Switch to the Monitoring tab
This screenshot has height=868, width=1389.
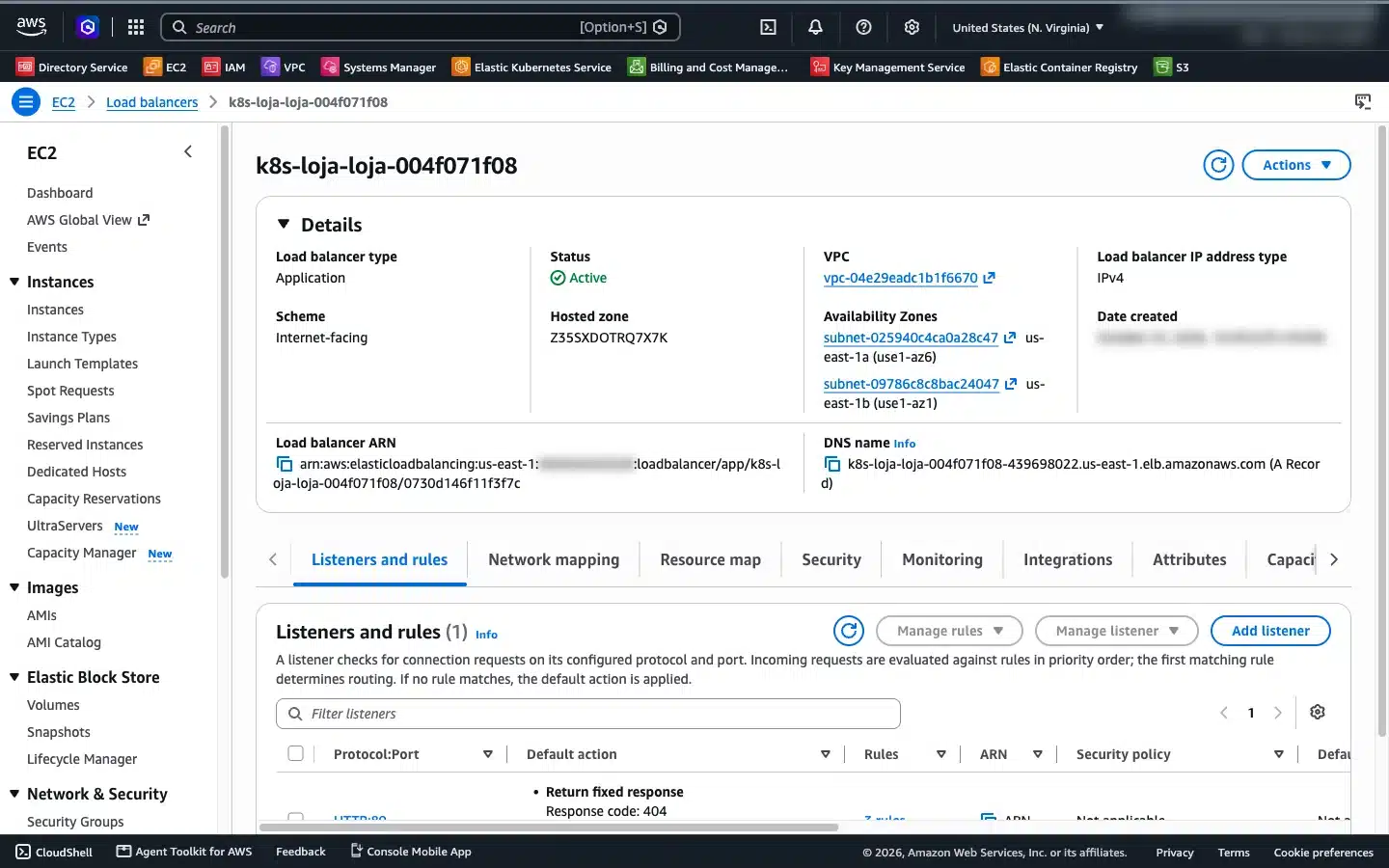point(942,559)
